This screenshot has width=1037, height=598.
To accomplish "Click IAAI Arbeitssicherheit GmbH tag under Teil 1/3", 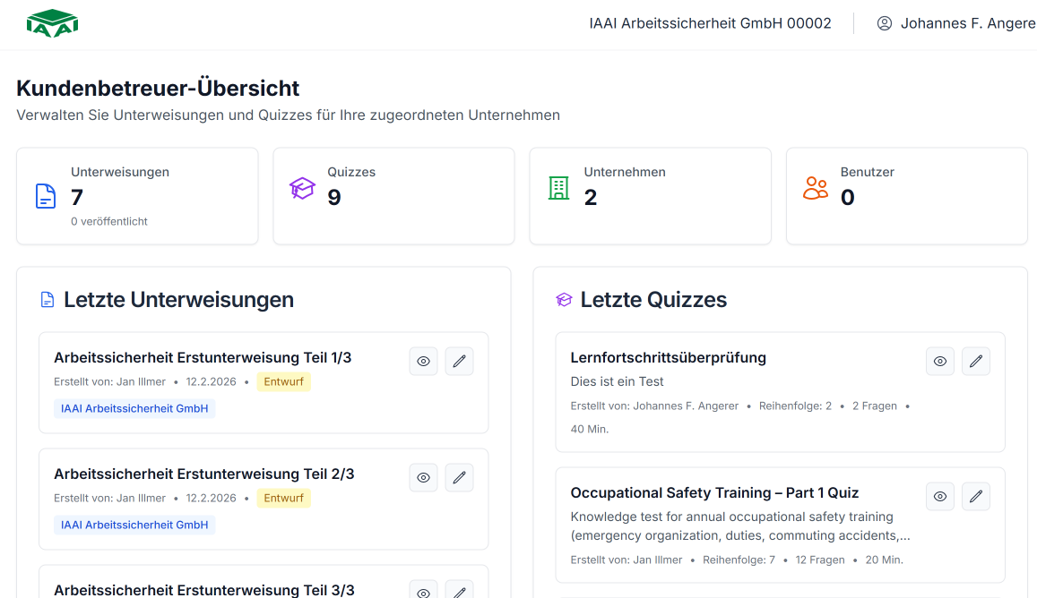I will click(x=134, y=409).
